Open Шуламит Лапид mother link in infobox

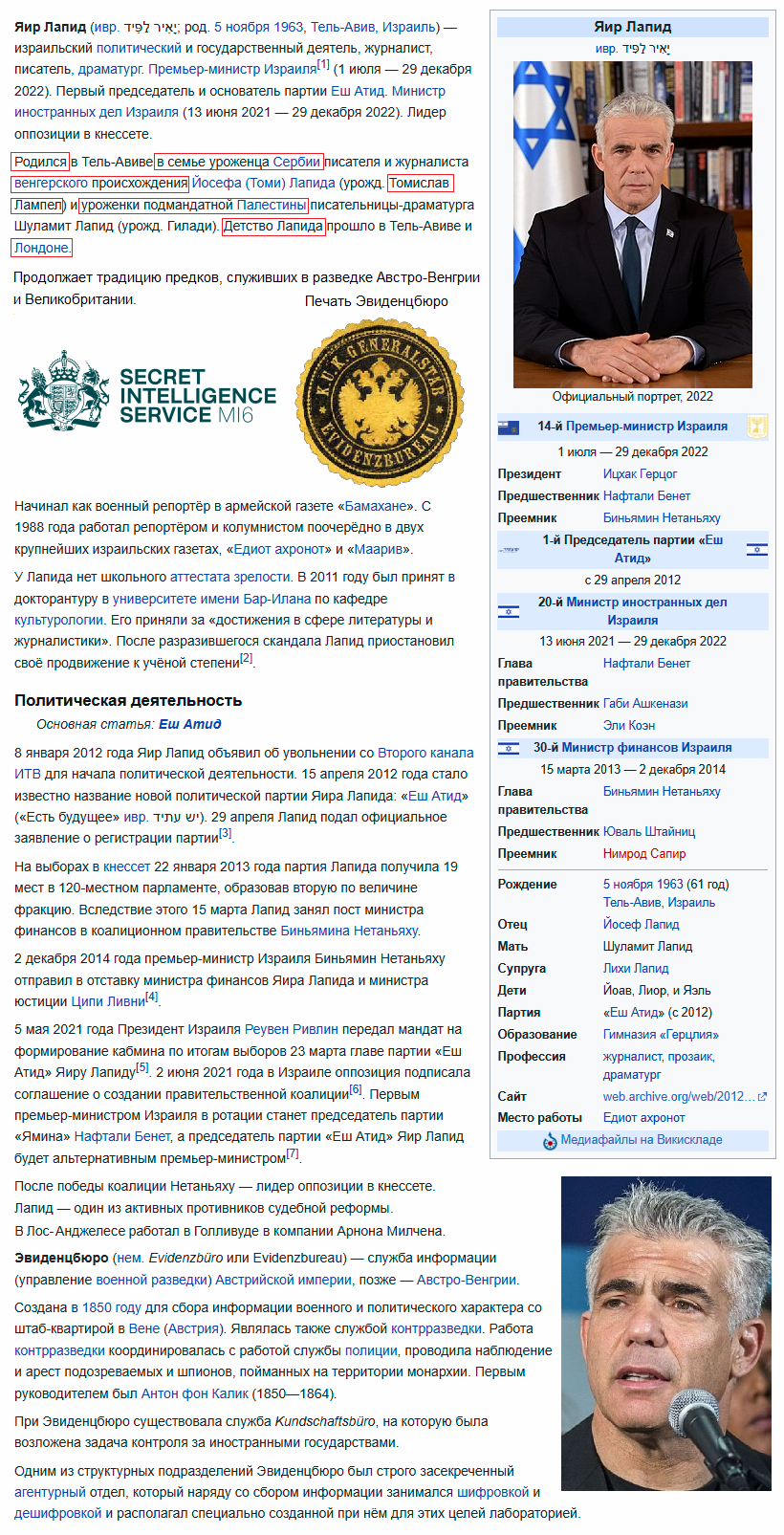coord(648,946)
